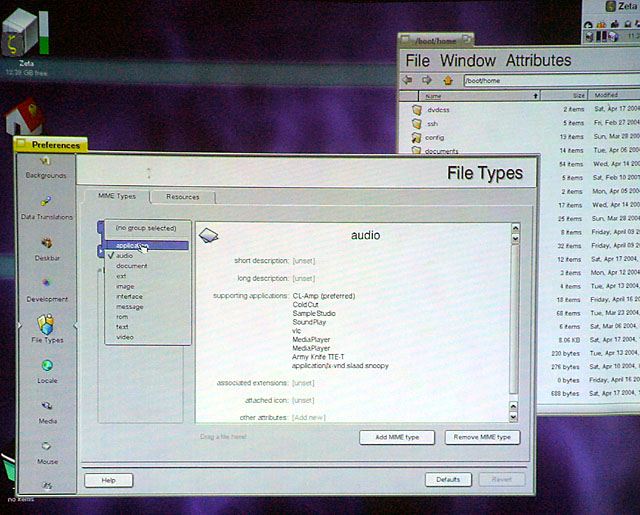640x515 pixels.
Task: Open the Window menu in file browser
Action: 467,60
